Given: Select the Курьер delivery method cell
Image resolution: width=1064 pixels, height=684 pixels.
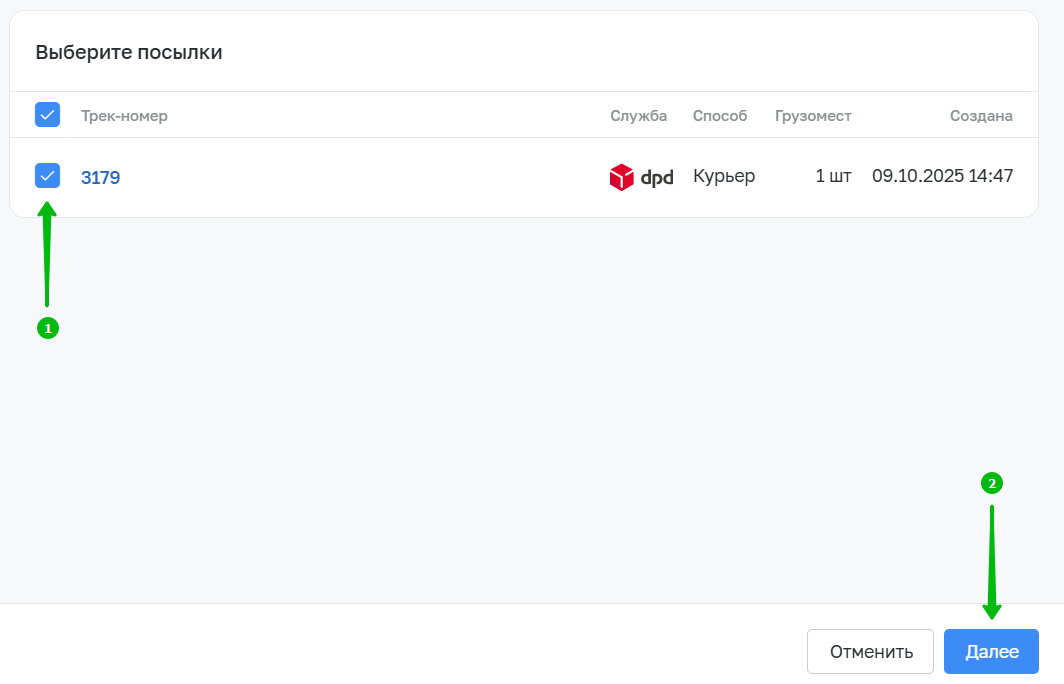Looking at the screenshot, I should point(724,176).
